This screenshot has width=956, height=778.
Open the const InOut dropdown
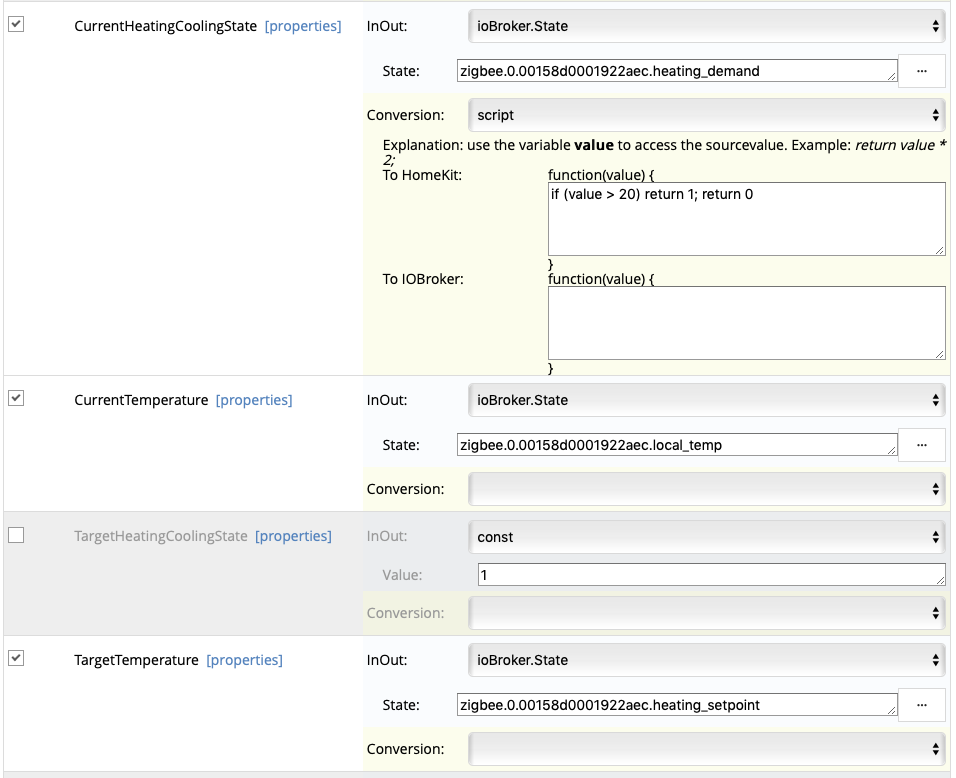click(x=707, y=537)
